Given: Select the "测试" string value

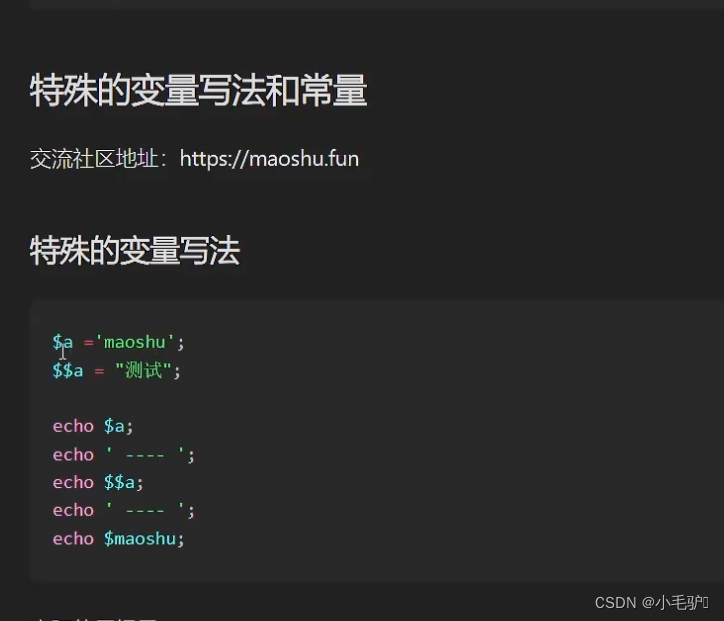Looking at the screenshot, I should point(143,370).
